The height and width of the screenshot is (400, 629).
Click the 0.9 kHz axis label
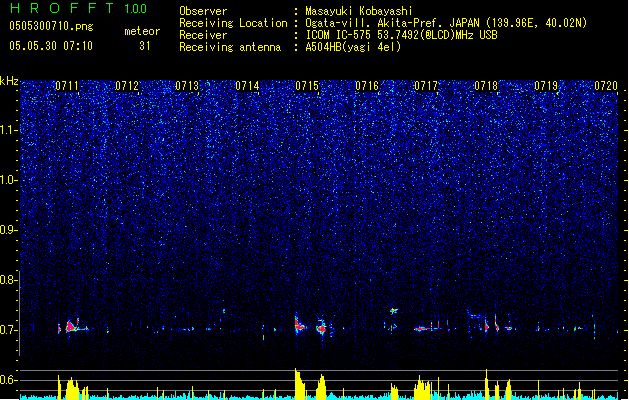[x=9, y=230]
